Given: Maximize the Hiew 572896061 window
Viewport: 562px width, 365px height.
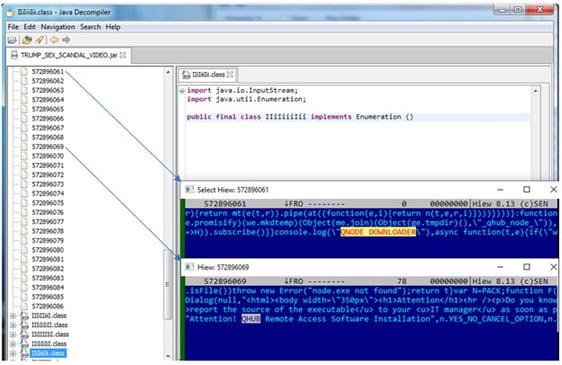Looking at the screenshot, I should click(527, 189).
